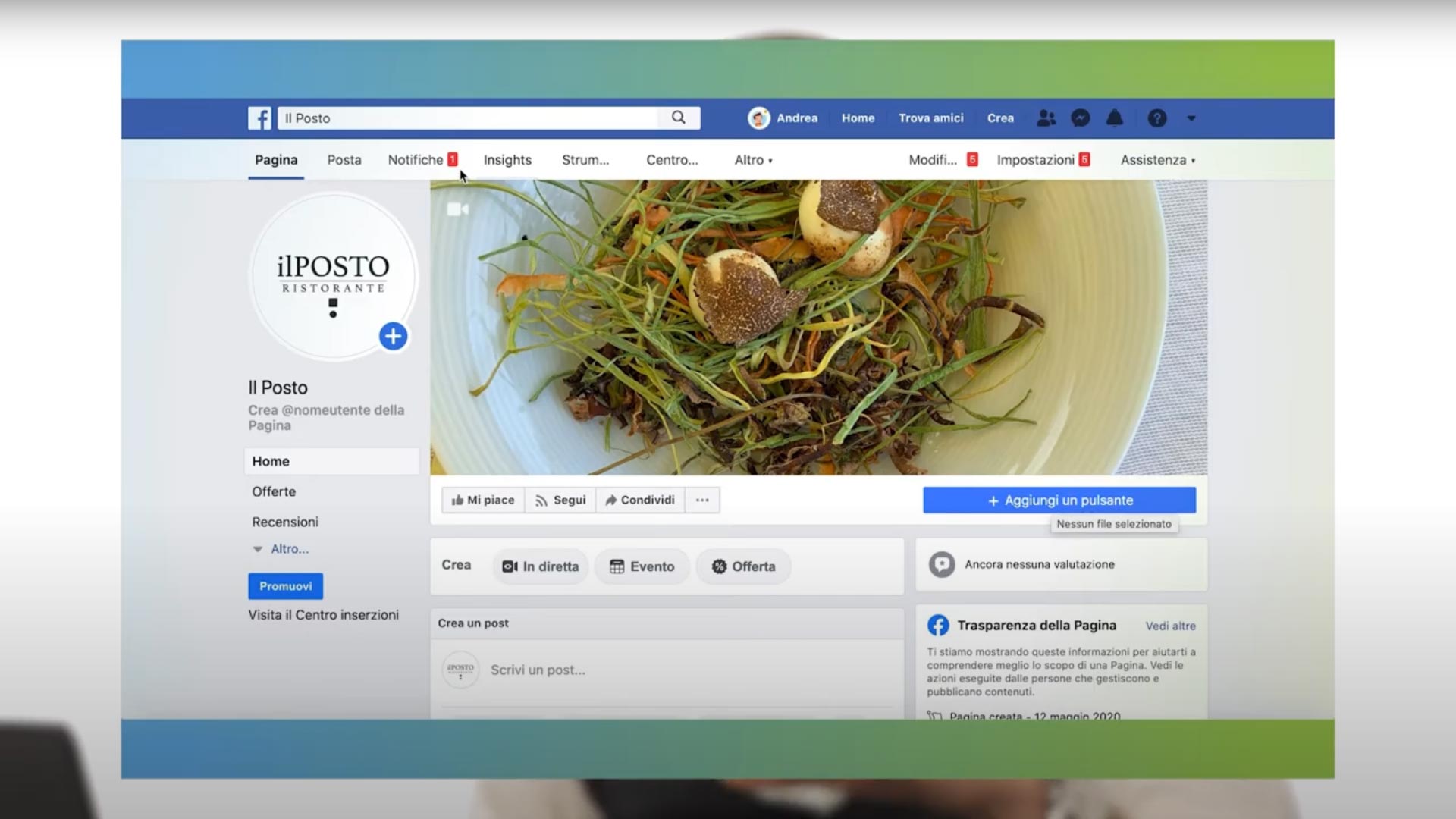Click Vedi altre link
This screenshot has height=819, width=1456.
coord(1170,626)
